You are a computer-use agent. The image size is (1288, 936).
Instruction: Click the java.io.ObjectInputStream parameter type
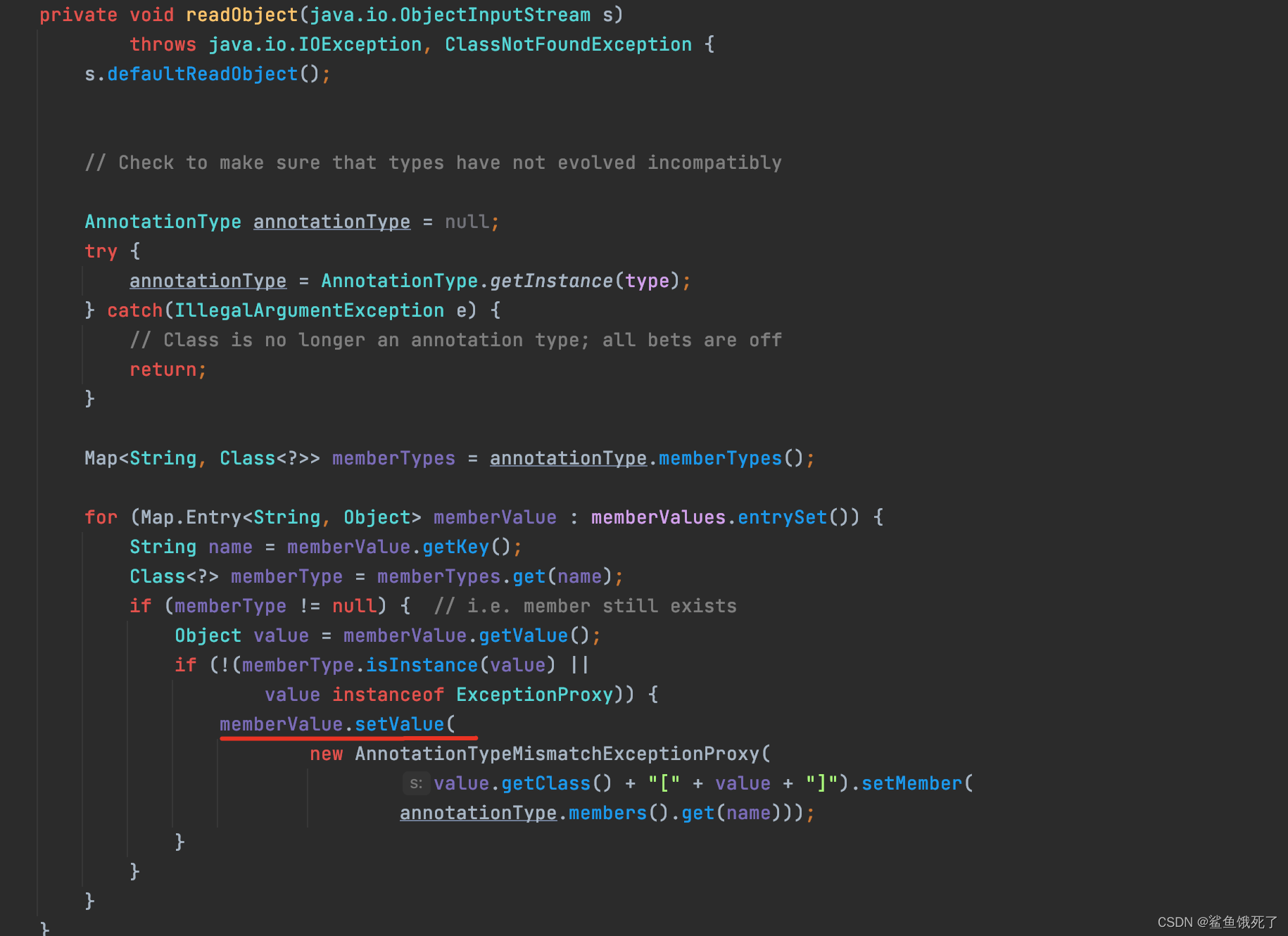(450, 15)
